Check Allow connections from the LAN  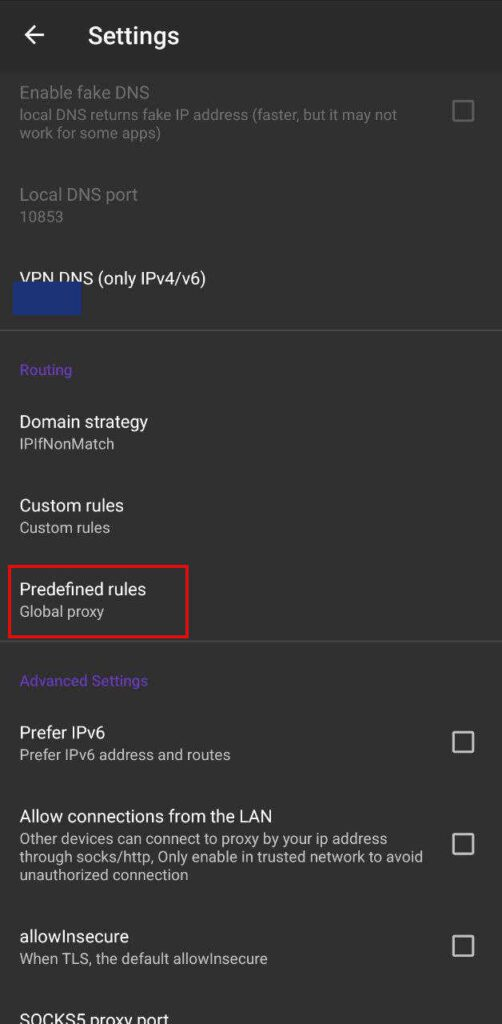463,844
